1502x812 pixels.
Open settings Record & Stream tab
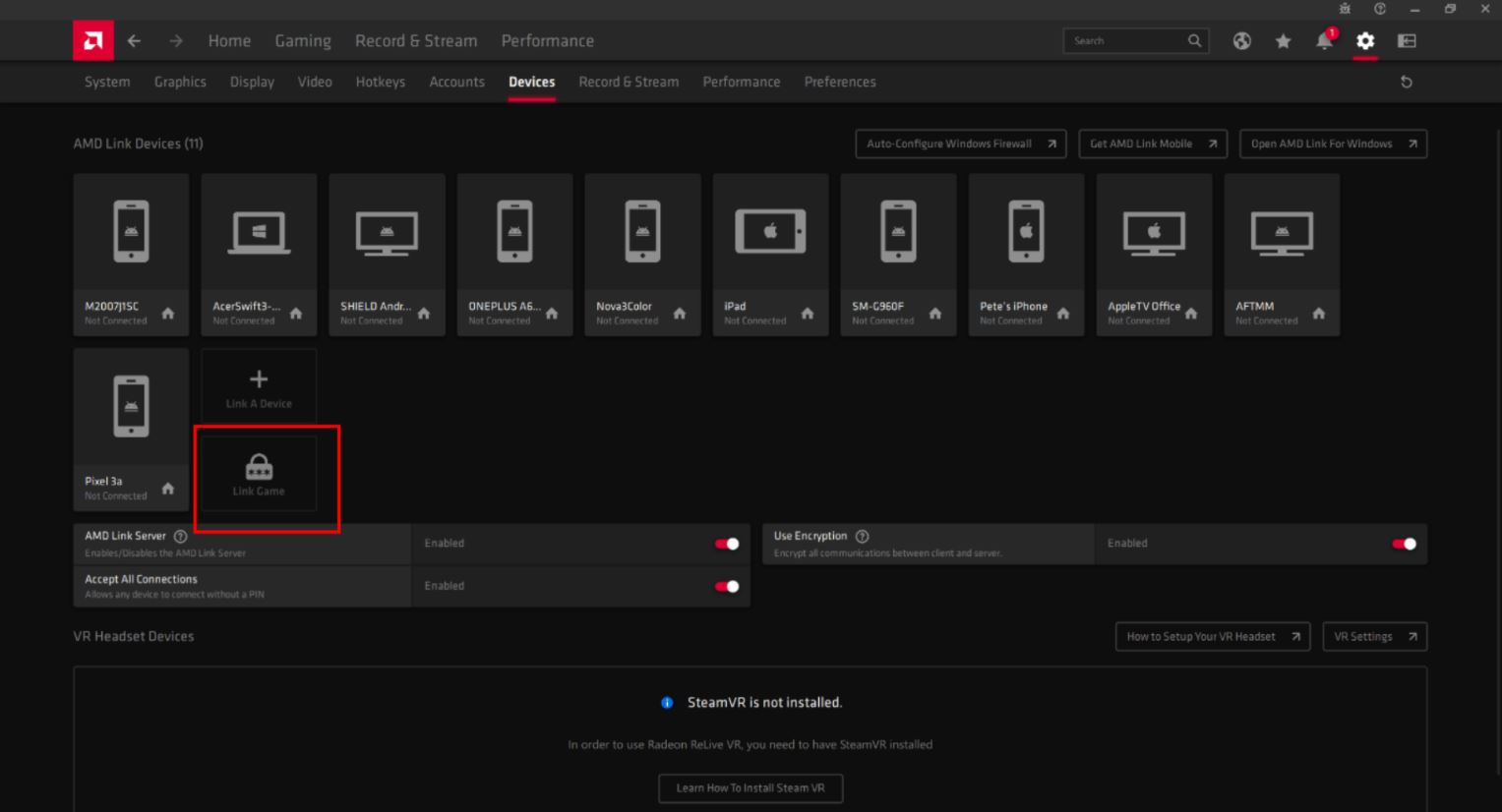pos(629,82)
